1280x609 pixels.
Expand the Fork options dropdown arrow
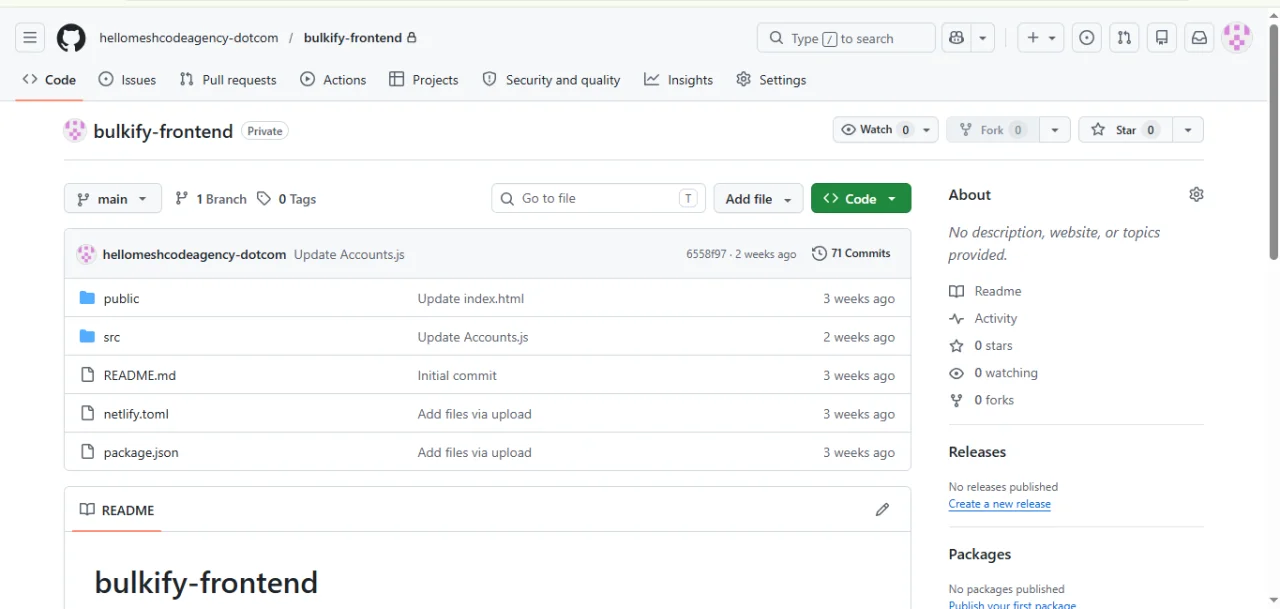(x=1055, y=130)
